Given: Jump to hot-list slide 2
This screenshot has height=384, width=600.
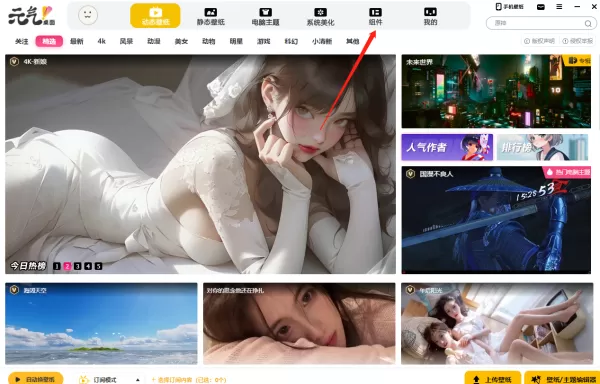Looking at the screenshot, I should coord(67,266).
